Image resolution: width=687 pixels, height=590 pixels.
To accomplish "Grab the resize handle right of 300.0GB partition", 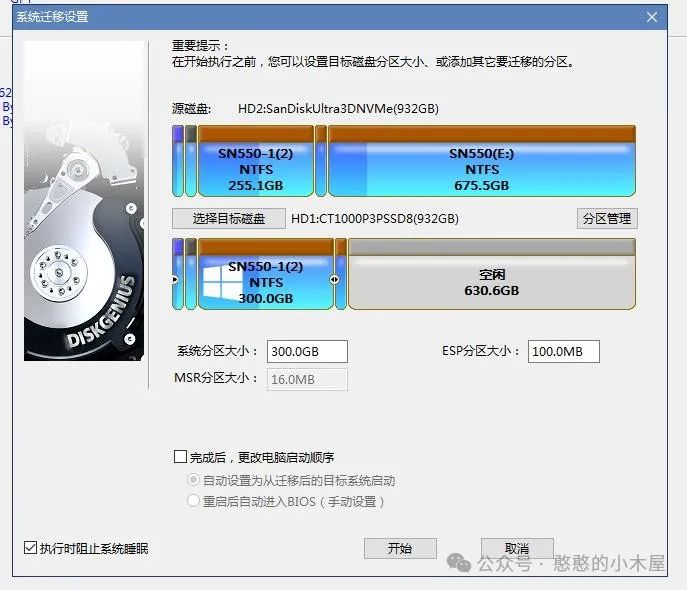I will 334,279.
